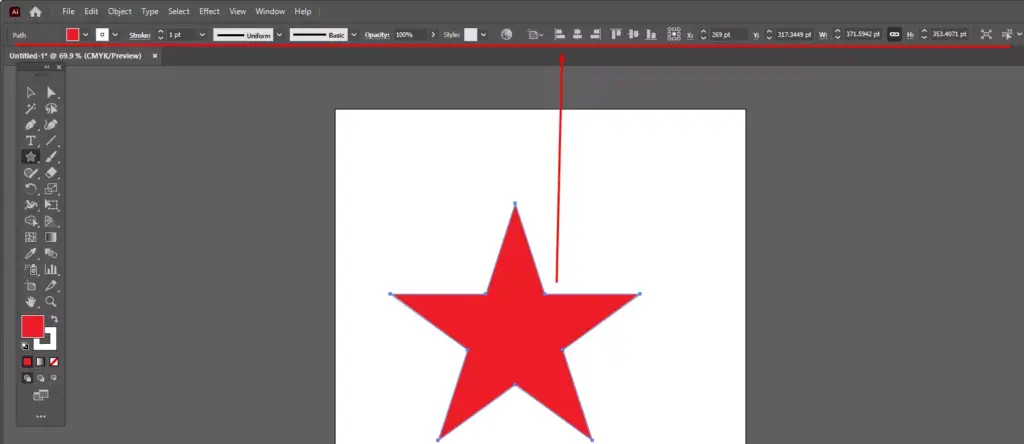Select the Eyedropper tool

click(x=31, y=253)
